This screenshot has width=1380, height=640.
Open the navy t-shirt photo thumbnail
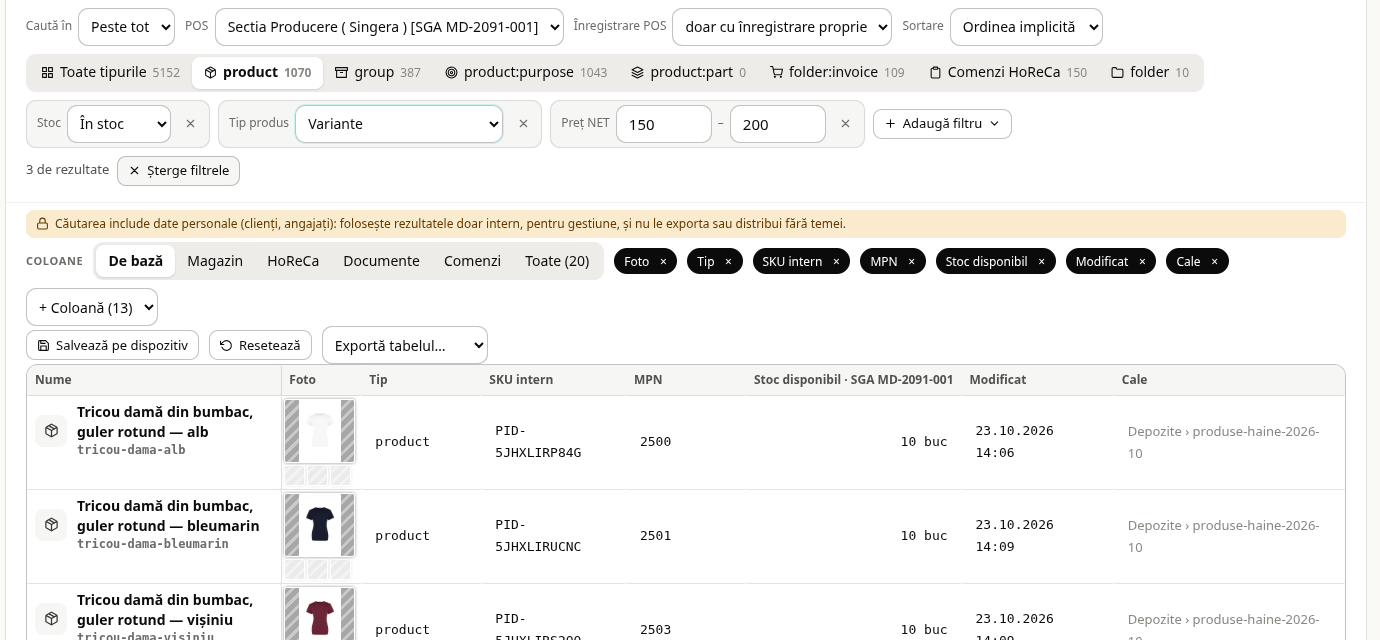(x=320, y=525)
